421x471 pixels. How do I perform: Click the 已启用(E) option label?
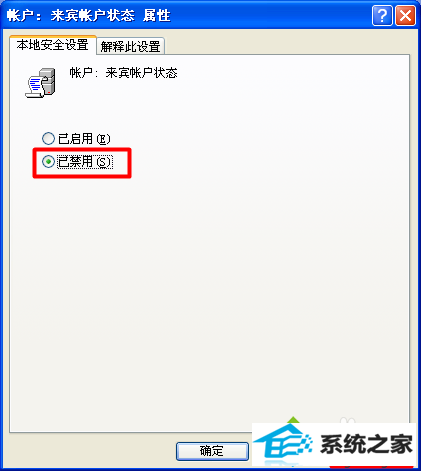click(x=84, y=139)
